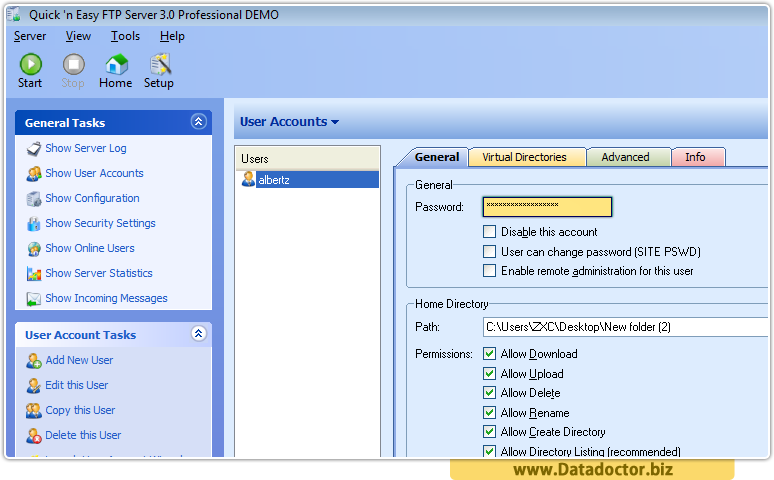Screen dimensions: 774x480
Task: Open the View menu
Action: point(78,36)
